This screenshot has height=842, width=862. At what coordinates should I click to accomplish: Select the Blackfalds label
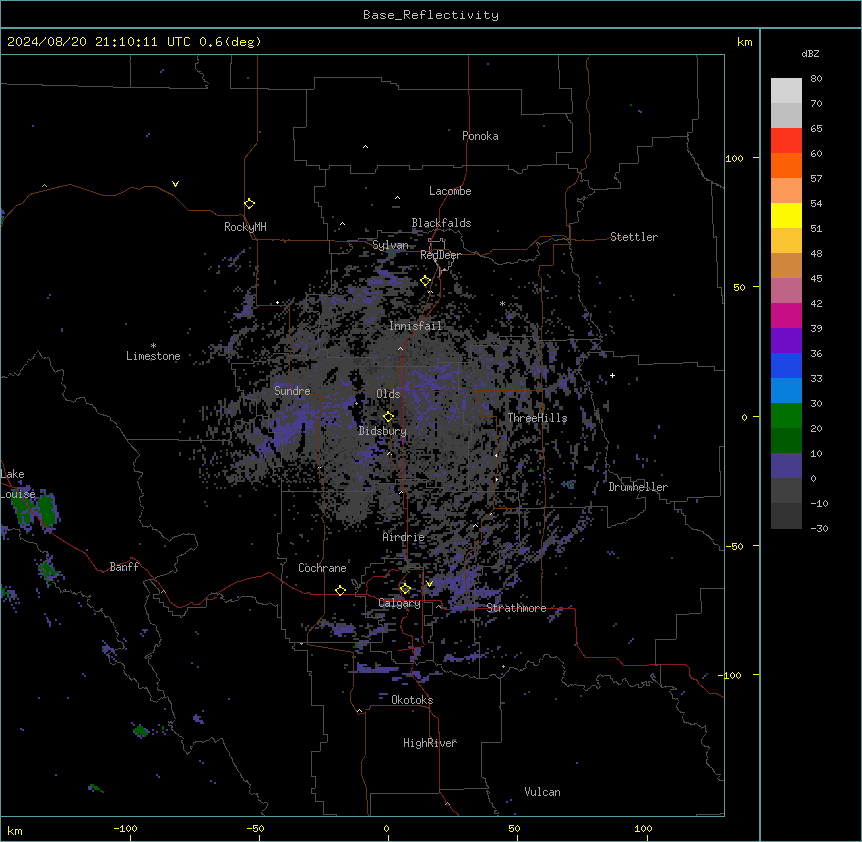pos(441,223)
